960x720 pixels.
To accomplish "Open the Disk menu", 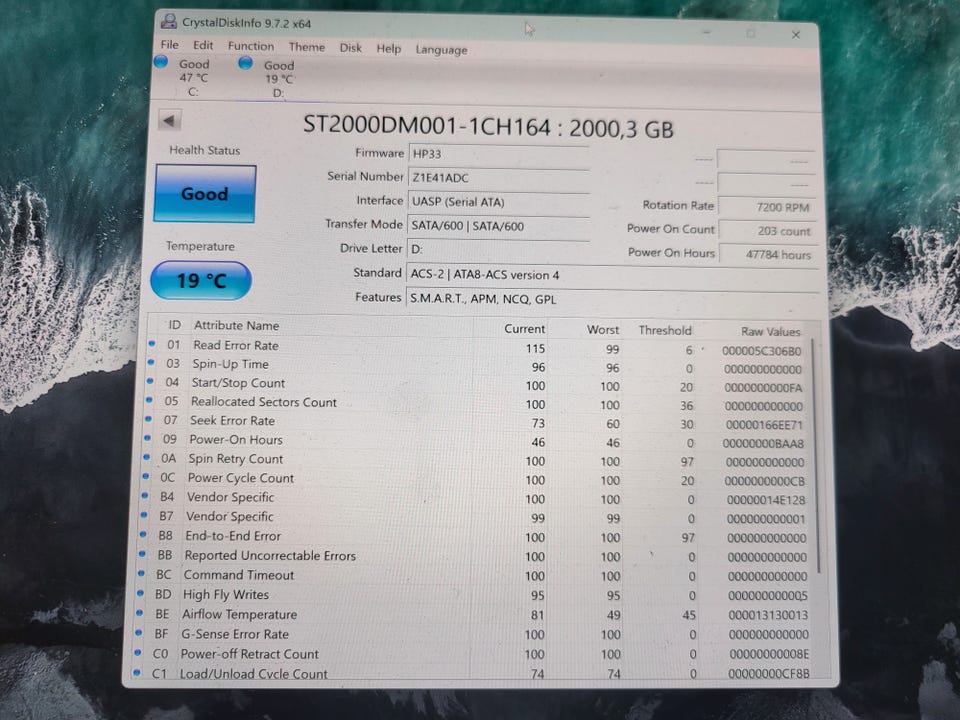I will tap(351, 48).
